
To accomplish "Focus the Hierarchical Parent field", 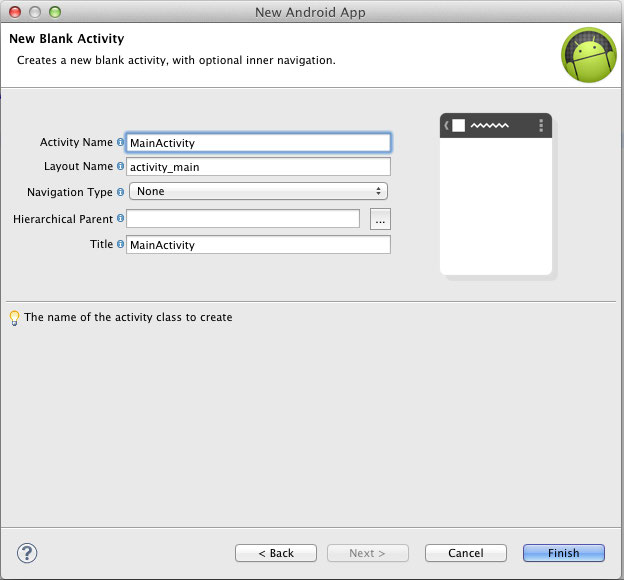I will tap(243, 219).
